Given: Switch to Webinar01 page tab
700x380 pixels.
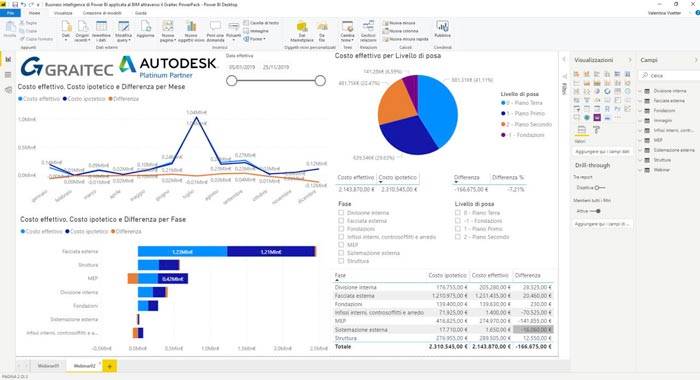Looking at the screenshot, I should [48, 366].
